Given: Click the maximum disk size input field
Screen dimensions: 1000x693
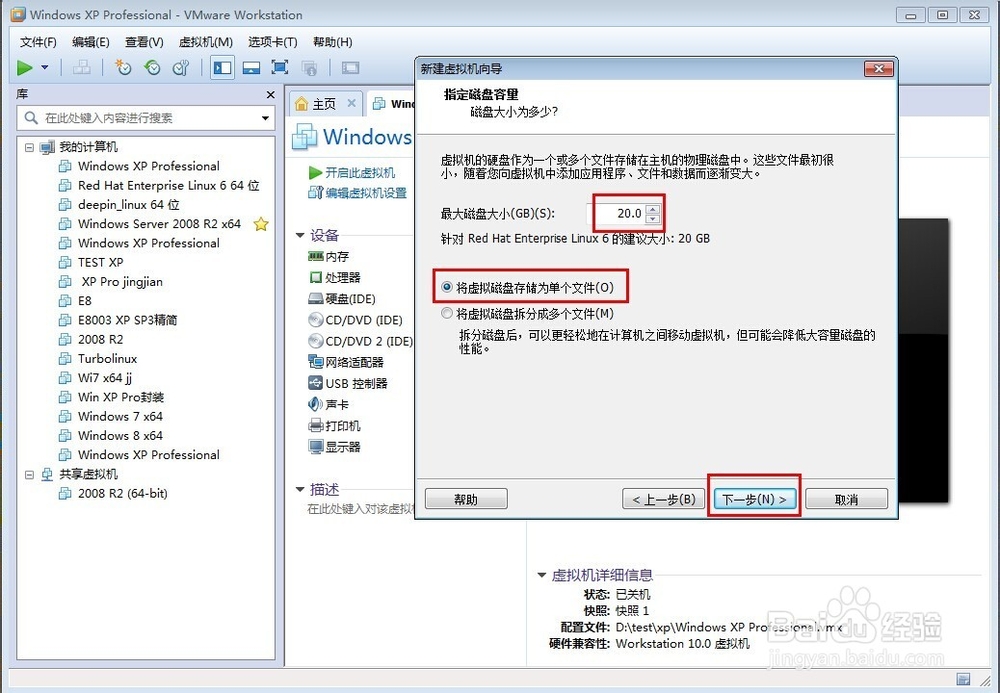Looking at the screenshot, I should pos(616,214).
